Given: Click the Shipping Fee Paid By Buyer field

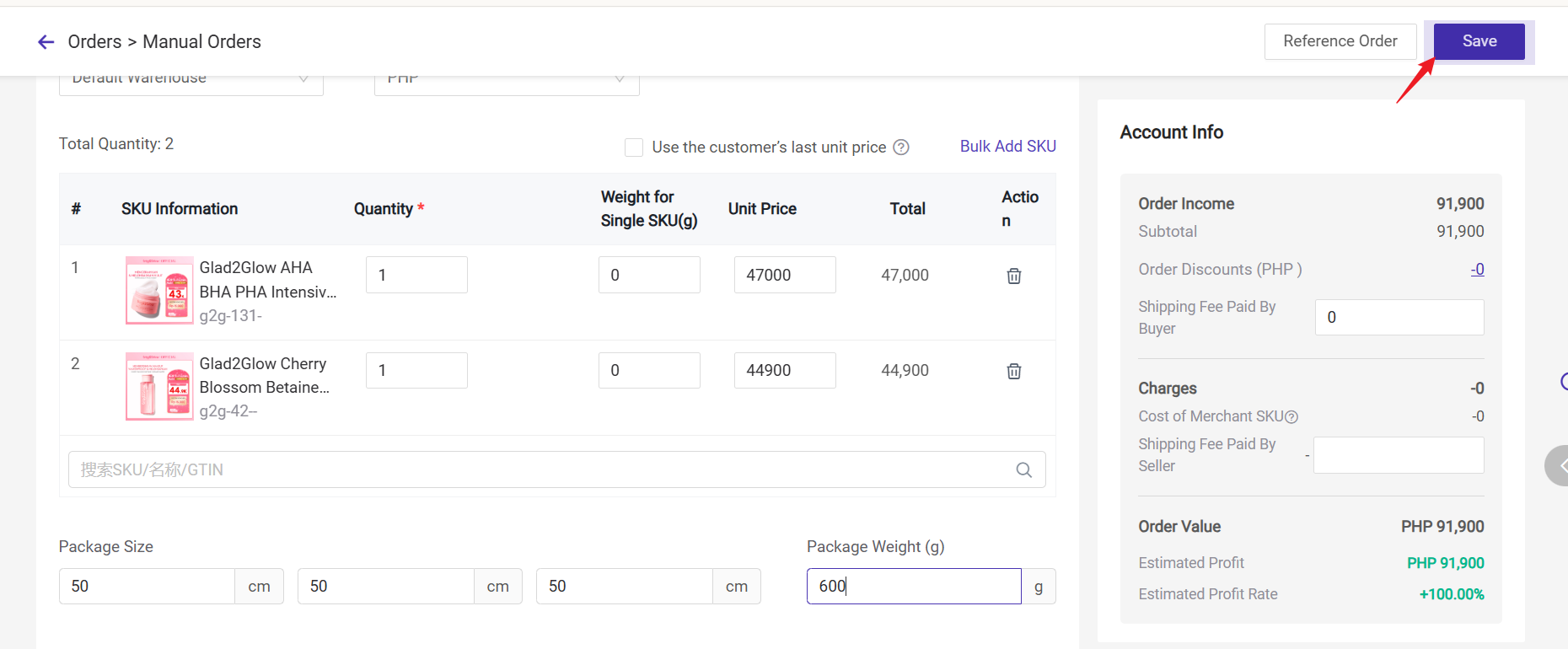Looking at the screenshot, I should pyautogui.click(x=1399, y=318).
